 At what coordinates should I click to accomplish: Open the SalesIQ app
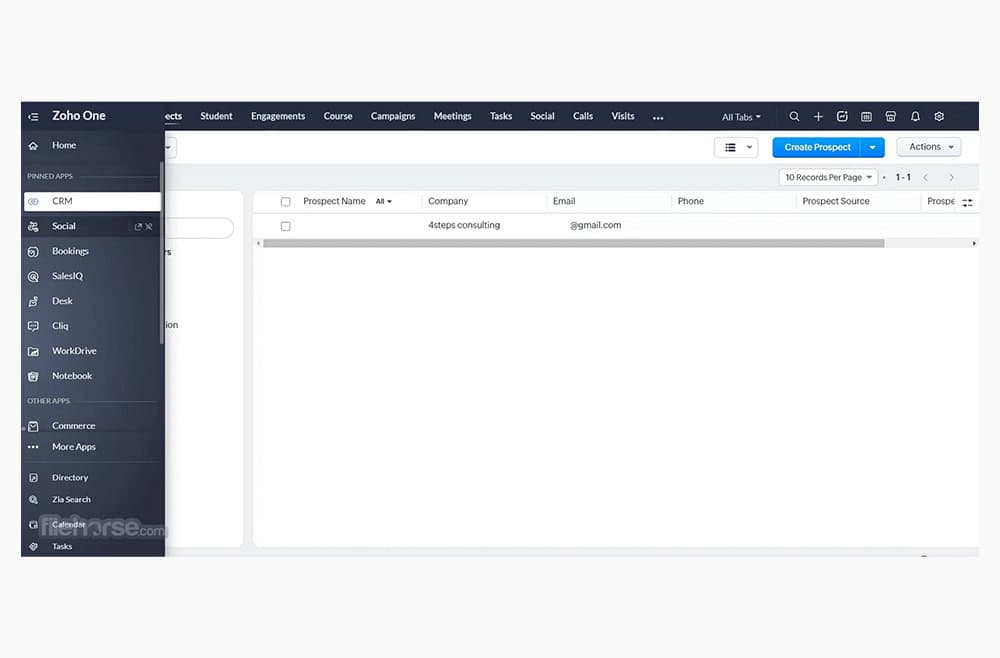67,276
